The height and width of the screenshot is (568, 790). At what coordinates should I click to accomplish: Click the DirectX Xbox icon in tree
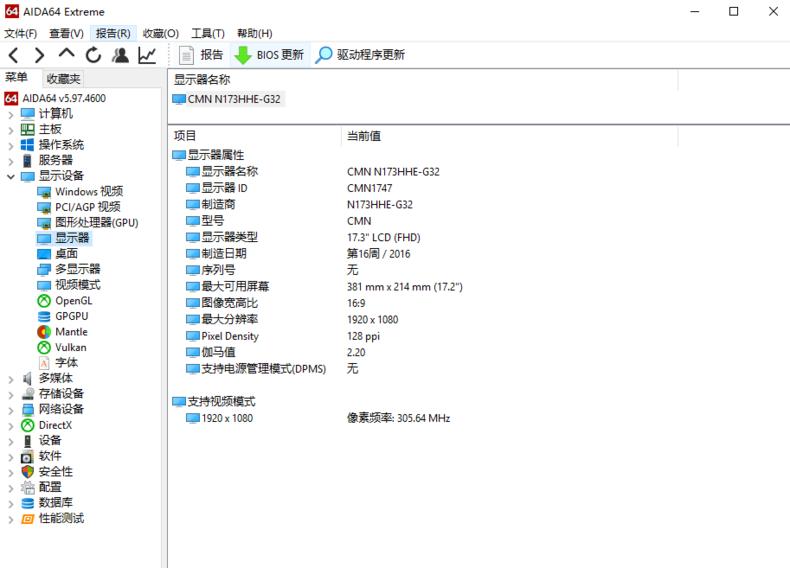tap(27, 425)
